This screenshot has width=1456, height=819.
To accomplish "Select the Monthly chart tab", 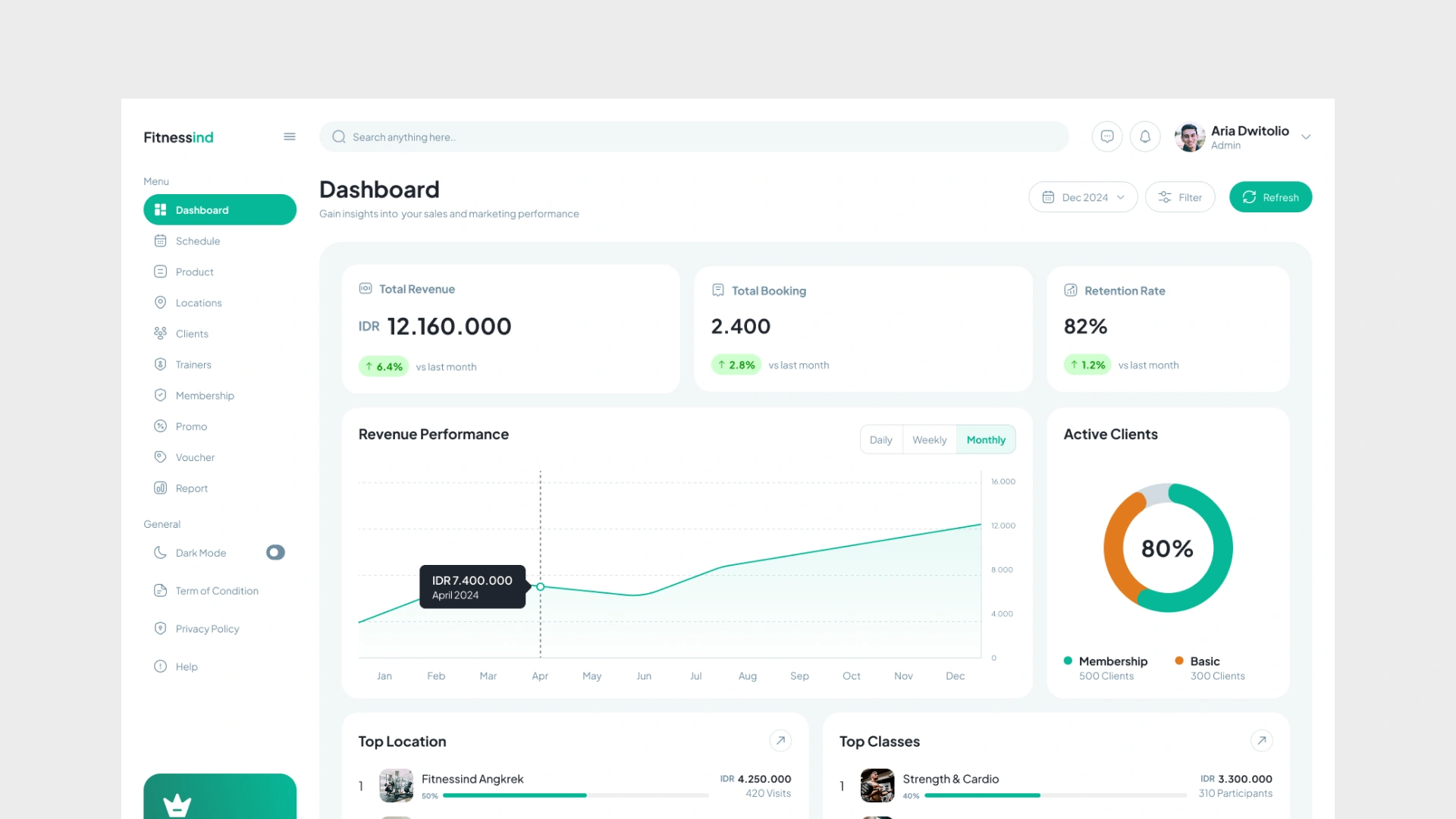I will point(986,440).
